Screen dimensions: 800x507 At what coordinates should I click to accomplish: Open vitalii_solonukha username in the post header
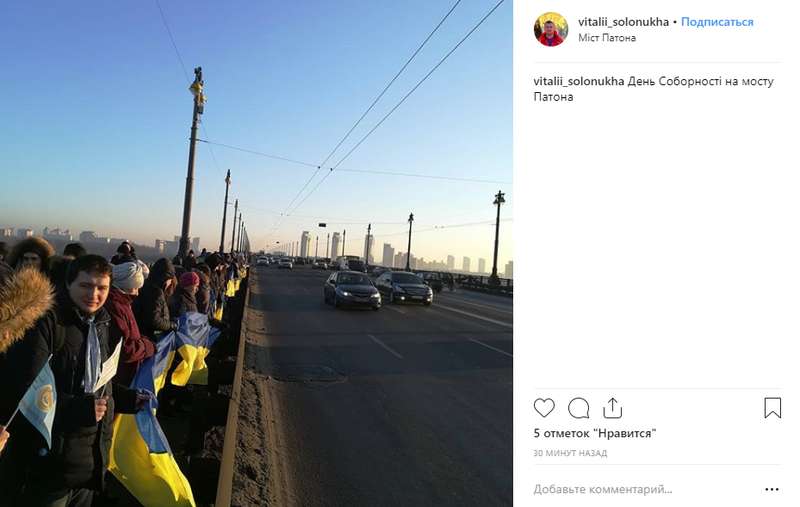coord(623,22)
